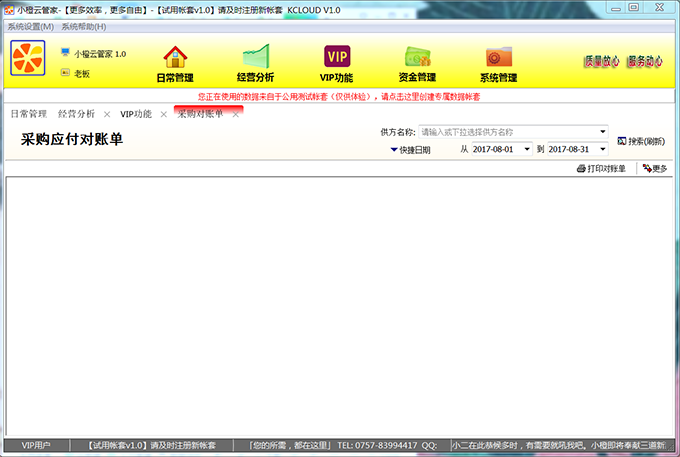Click the app icon in the title bar

pos(9,10)
